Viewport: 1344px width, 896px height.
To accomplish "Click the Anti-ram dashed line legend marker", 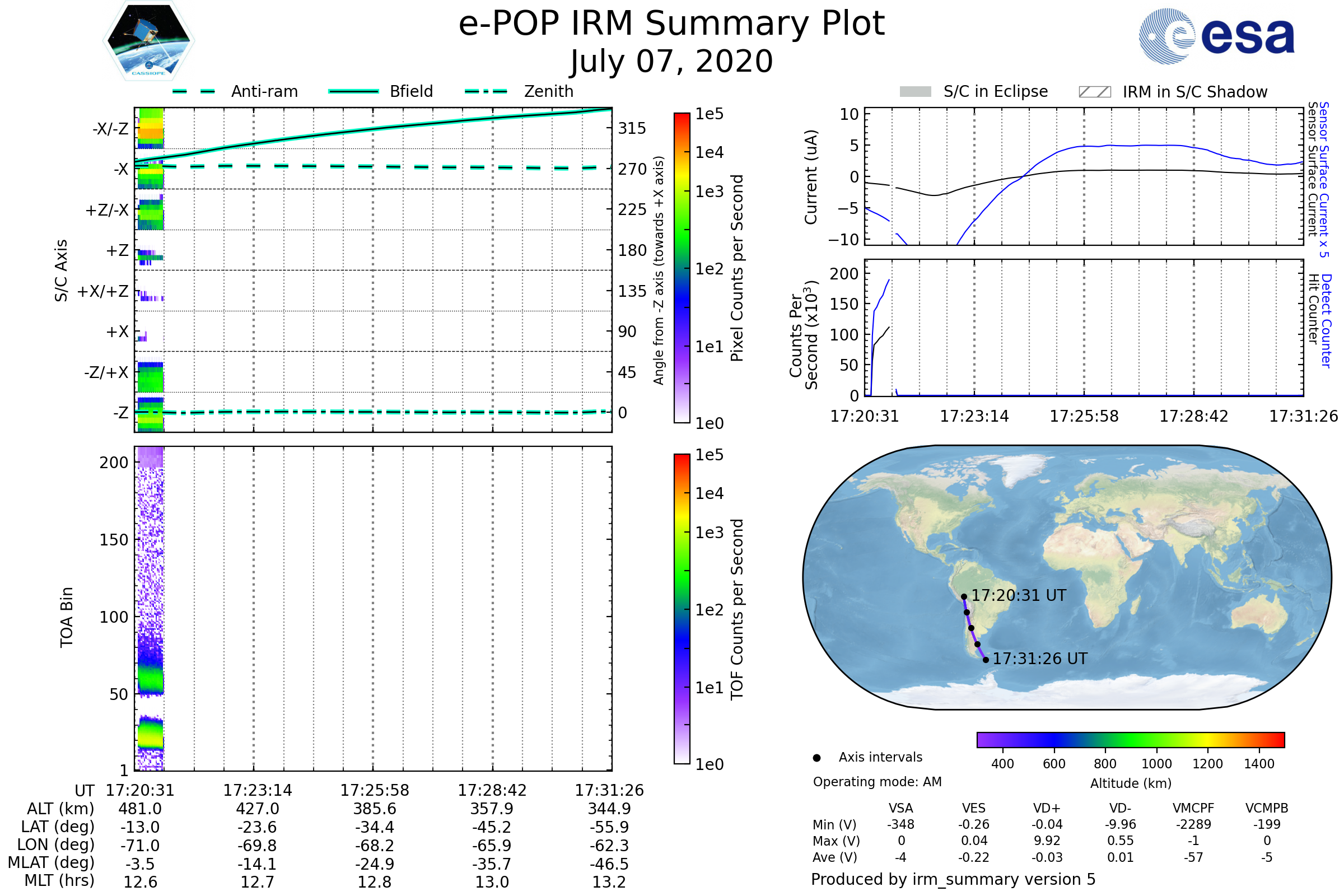I will coord(194,91).
